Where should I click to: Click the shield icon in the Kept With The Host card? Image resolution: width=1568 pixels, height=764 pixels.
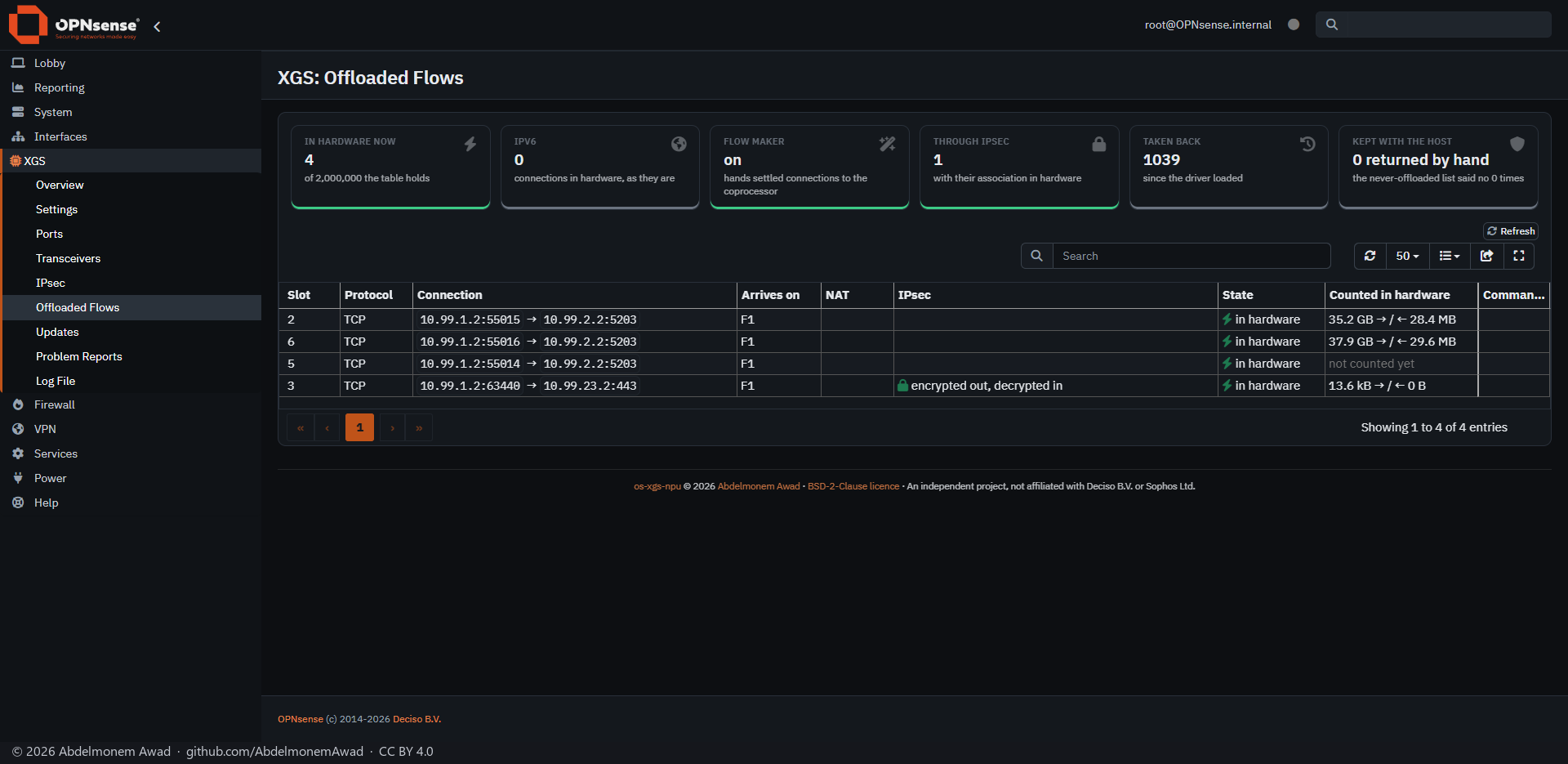[1517, 144]
